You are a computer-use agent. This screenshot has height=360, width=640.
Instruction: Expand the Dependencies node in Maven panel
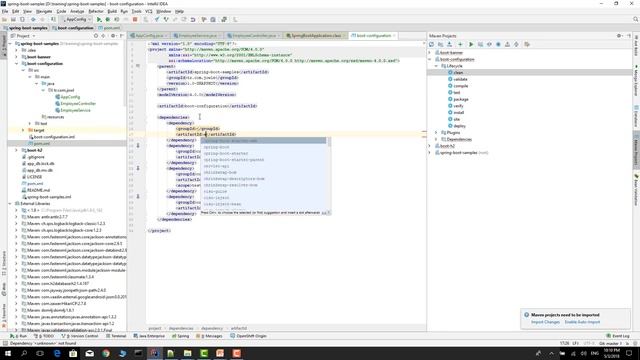436,139
